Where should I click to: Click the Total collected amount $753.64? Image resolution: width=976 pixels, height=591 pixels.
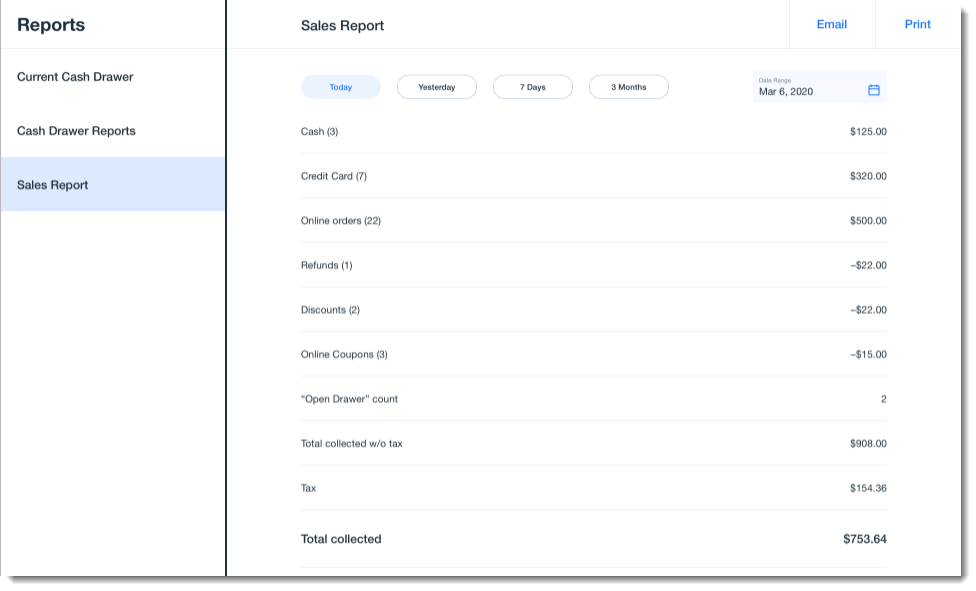tap(864, 539)
